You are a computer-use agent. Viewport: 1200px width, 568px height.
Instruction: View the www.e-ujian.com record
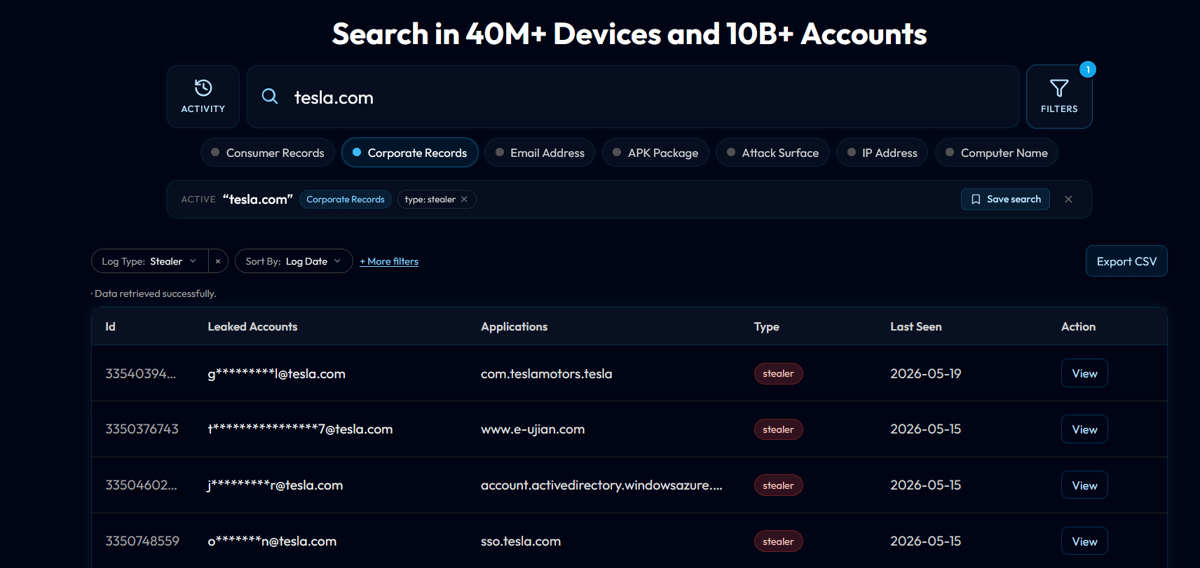pyautogui.click(x=1084, y=429)
